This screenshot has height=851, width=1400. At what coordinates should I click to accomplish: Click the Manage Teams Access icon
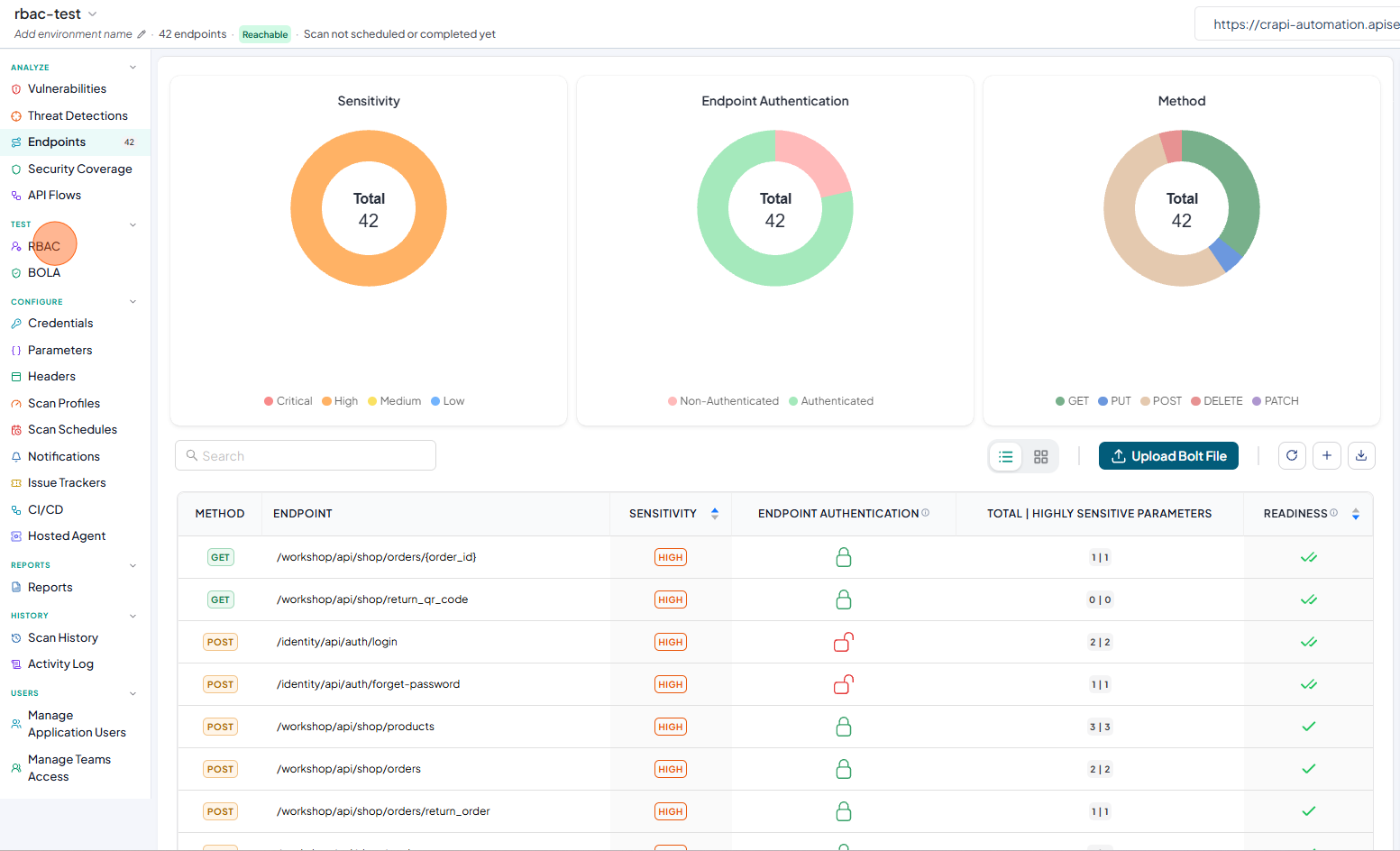[16, 768]
